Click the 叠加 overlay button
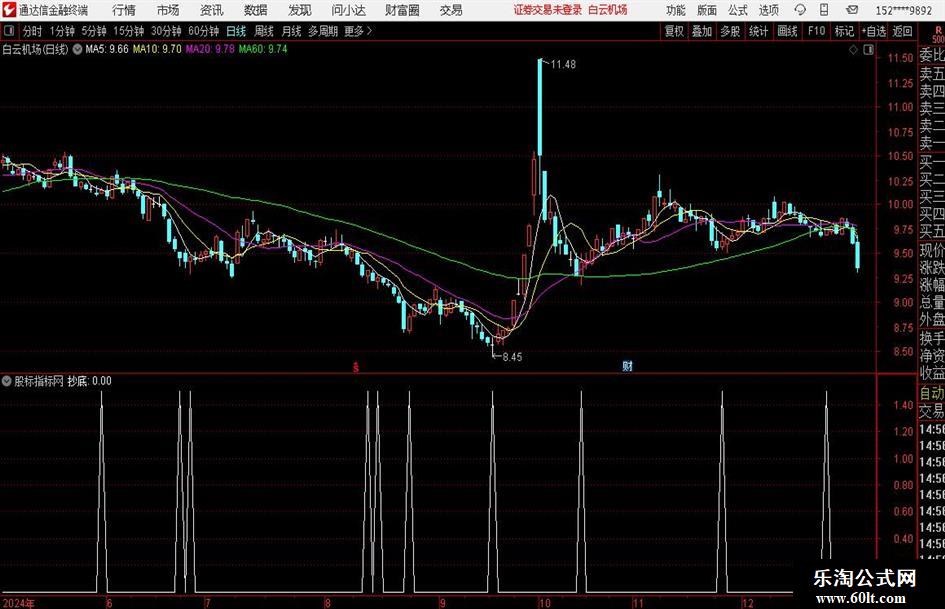 702,31
